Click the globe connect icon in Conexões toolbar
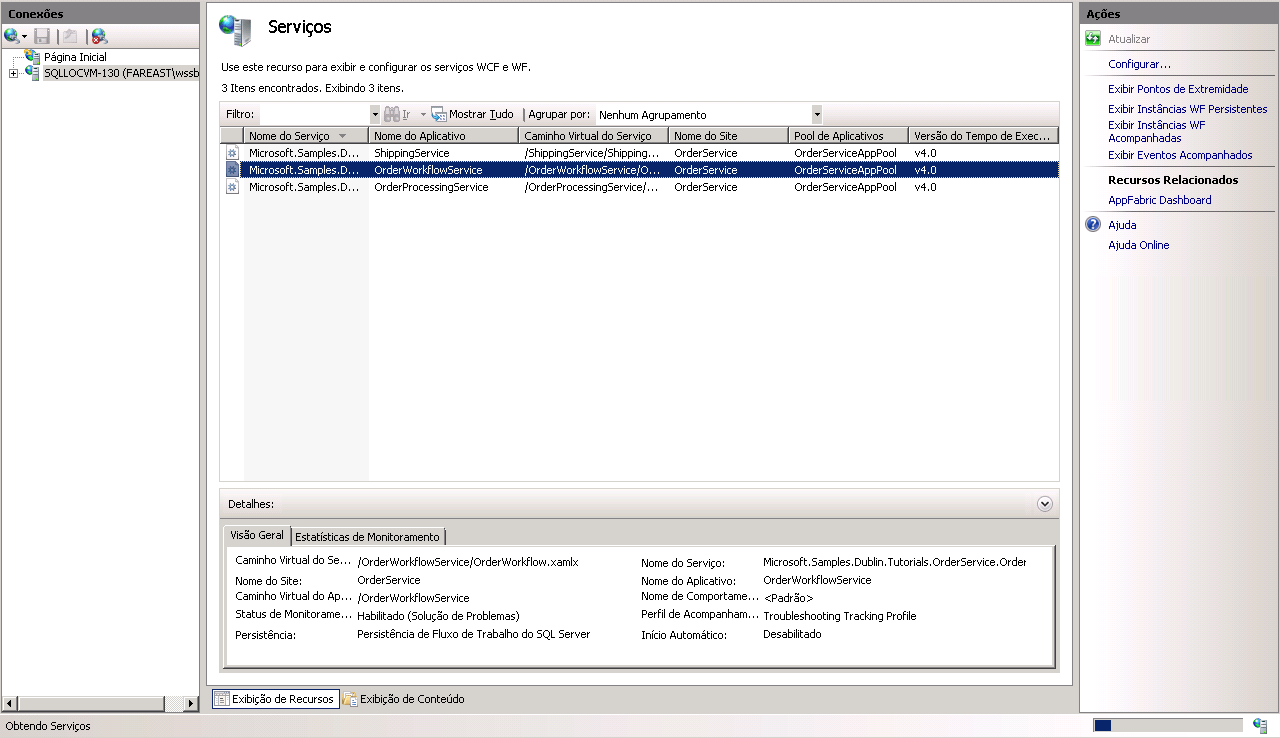The image size is (1280, 738). 11,36
